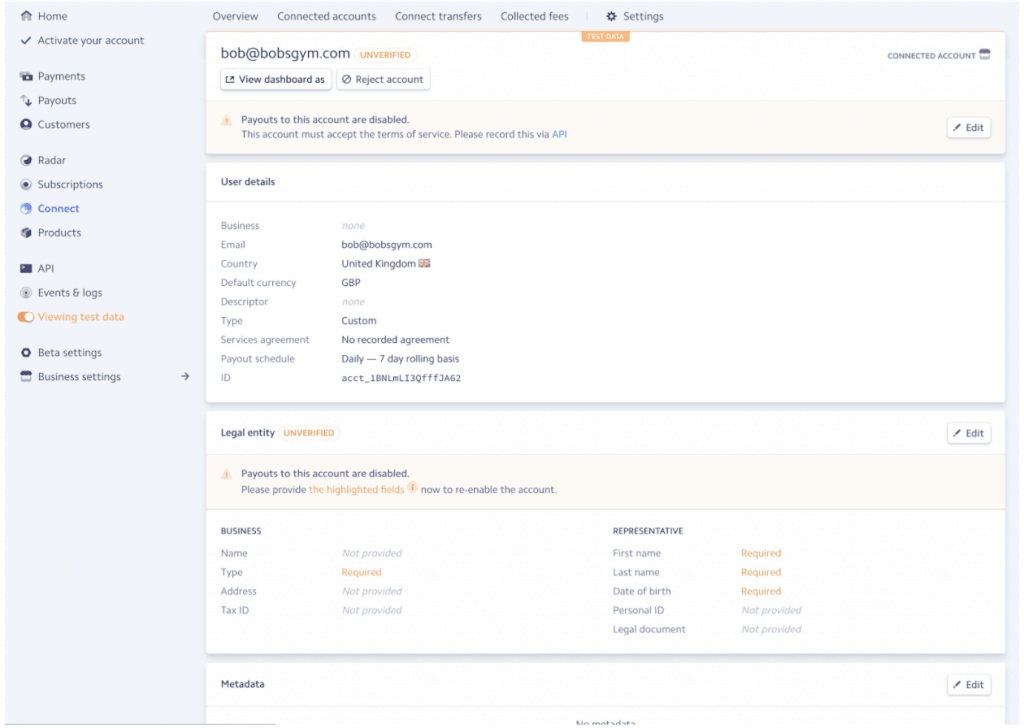Click View dashboard as
Viewport: 1024px width, 728px height.
coord(275,79)
